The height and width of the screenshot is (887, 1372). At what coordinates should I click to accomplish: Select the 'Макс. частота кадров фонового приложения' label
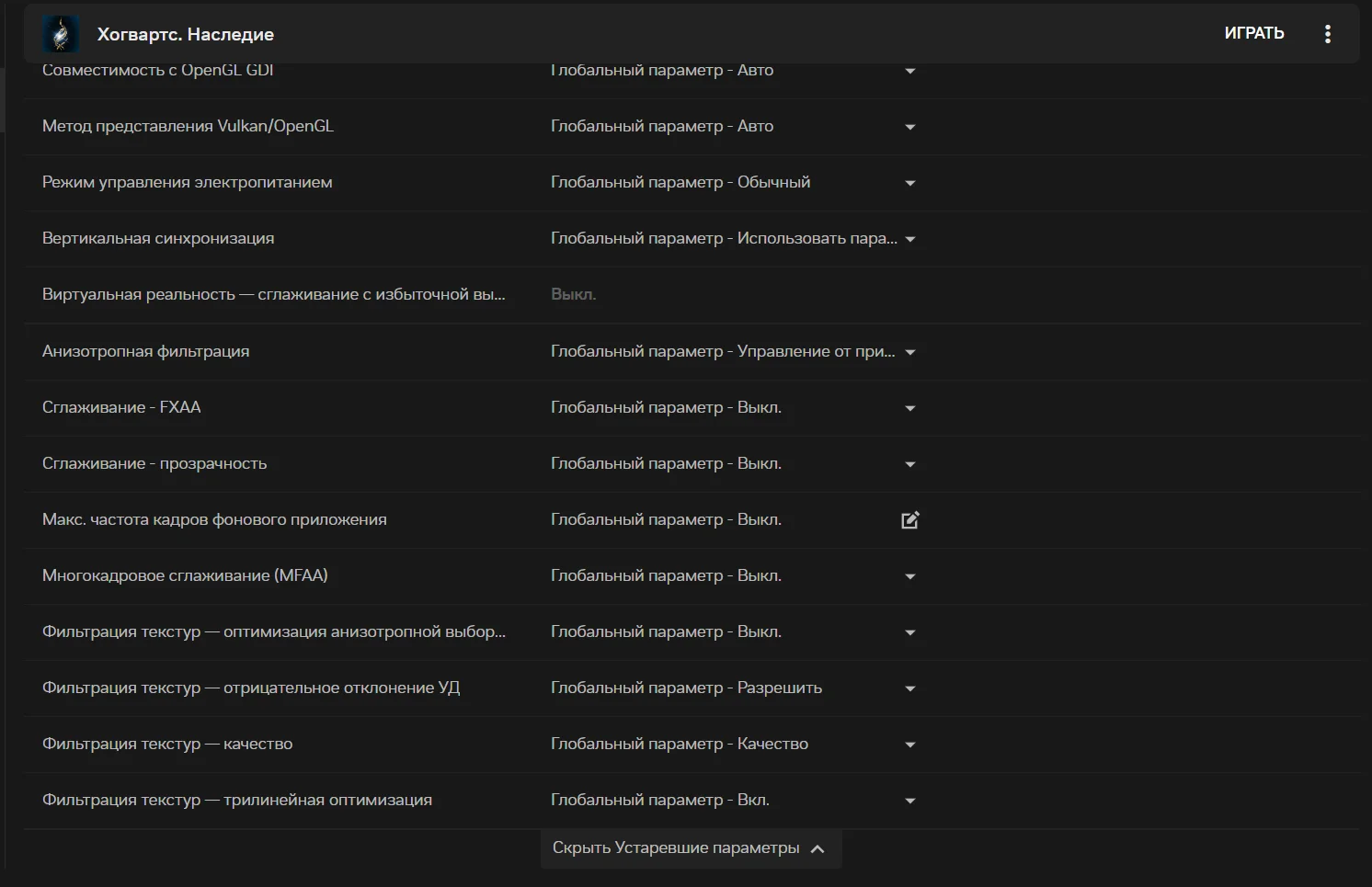tap(214, 520)
